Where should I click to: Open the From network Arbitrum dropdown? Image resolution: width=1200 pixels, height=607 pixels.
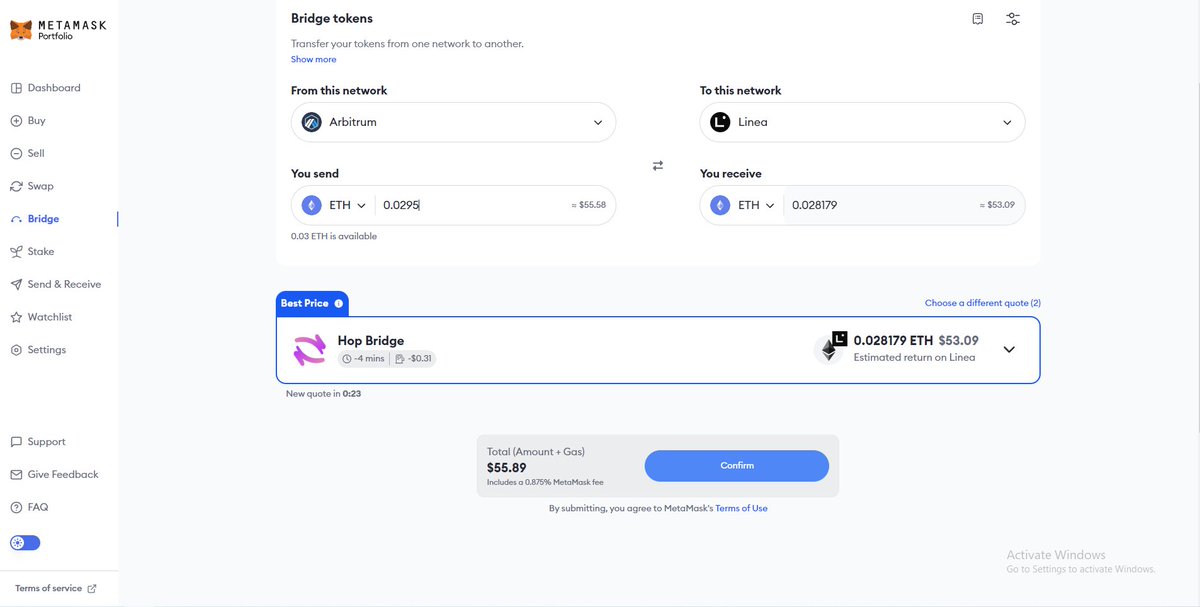coord(453,122)
